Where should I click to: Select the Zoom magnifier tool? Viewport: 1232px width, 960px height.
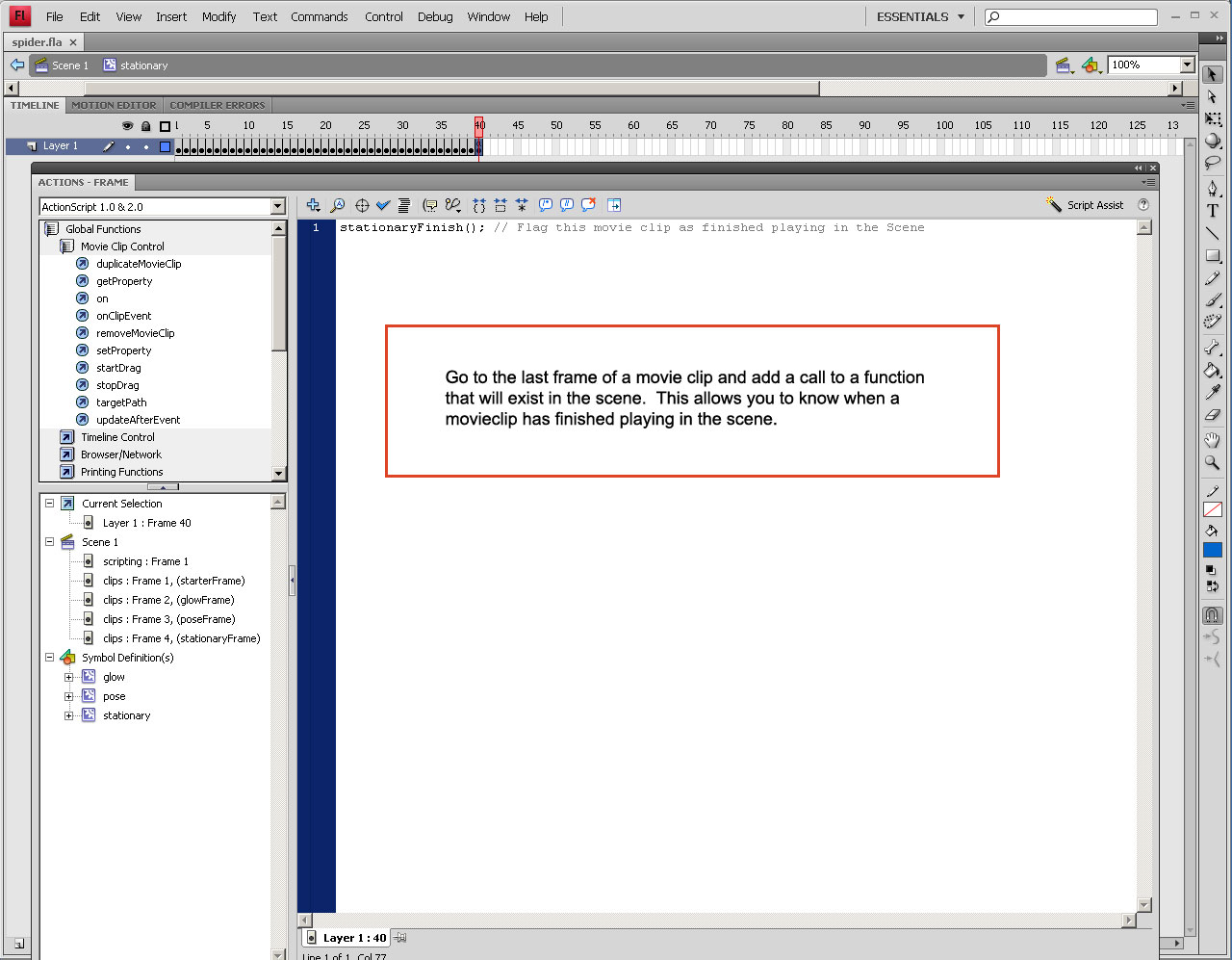[x=1212, y=462]
